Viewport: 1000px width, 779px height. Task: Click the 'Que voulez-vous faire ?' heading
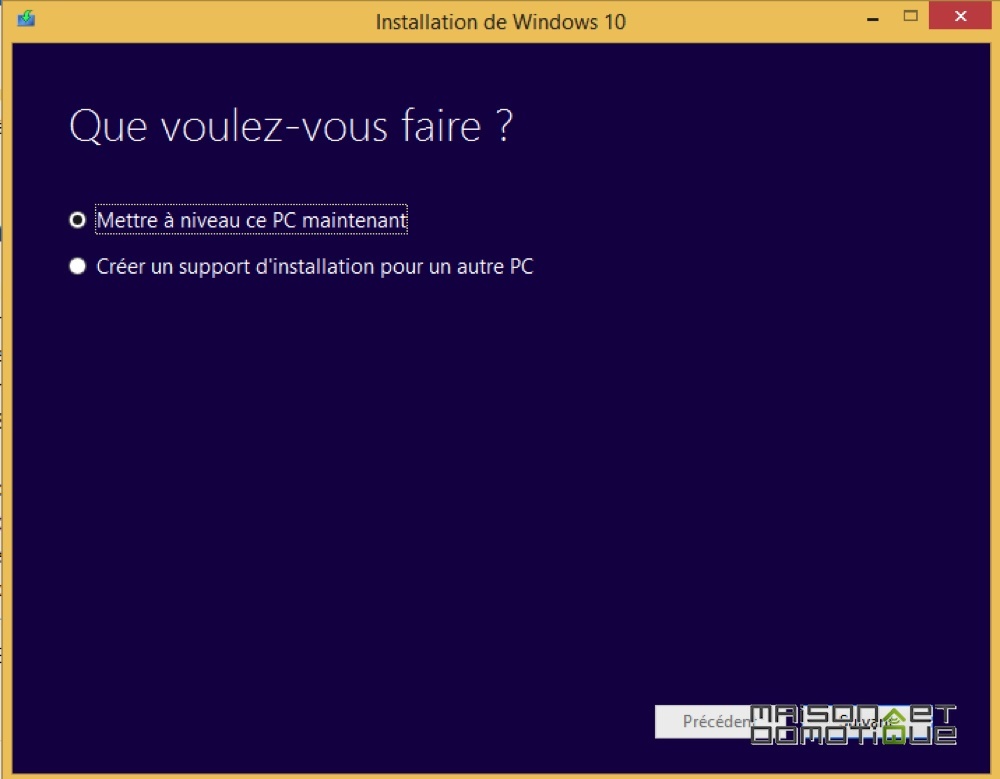pyautogui.click(x=291, y=126)
